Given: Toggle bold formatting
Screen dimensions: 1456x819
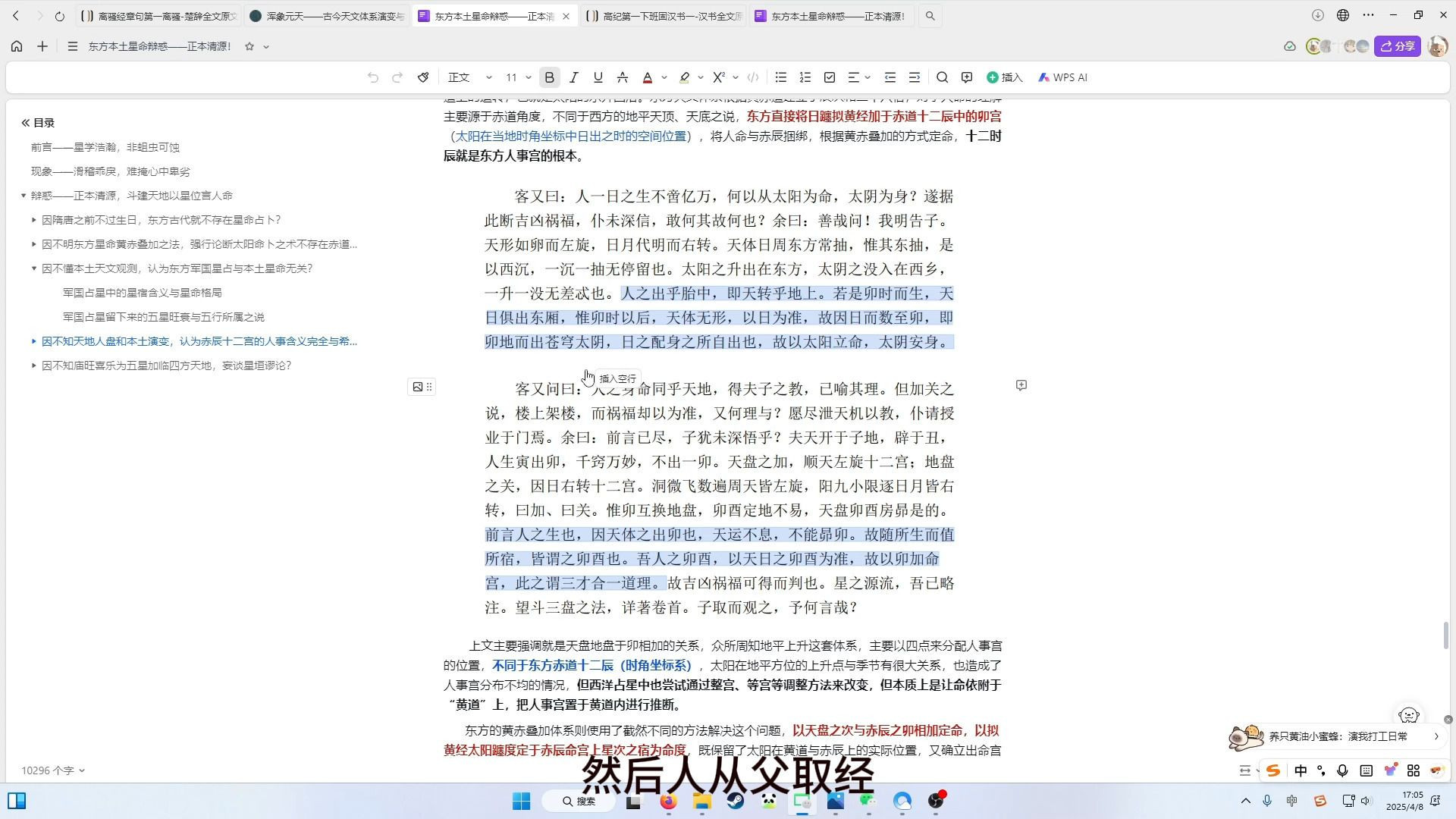Looking at the screenshot, I should [x=549, y=77].
